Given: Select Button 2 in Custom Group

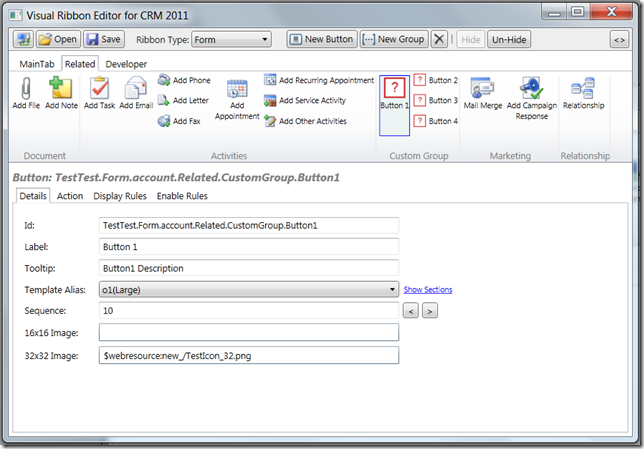Looking at the screenshot, I should [x=435, y=80].
